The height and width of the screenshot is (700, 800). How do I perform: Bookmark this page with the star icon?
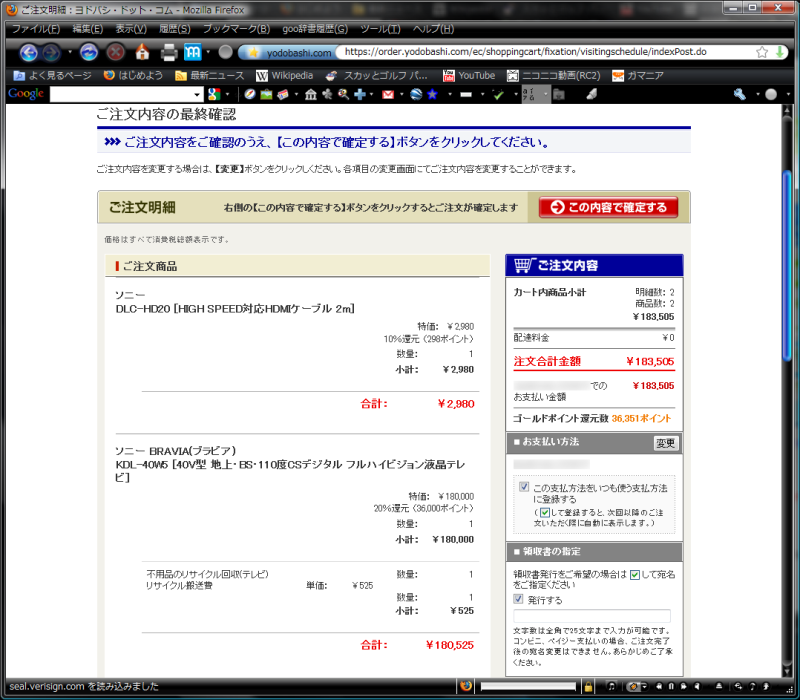coord(762,52)
